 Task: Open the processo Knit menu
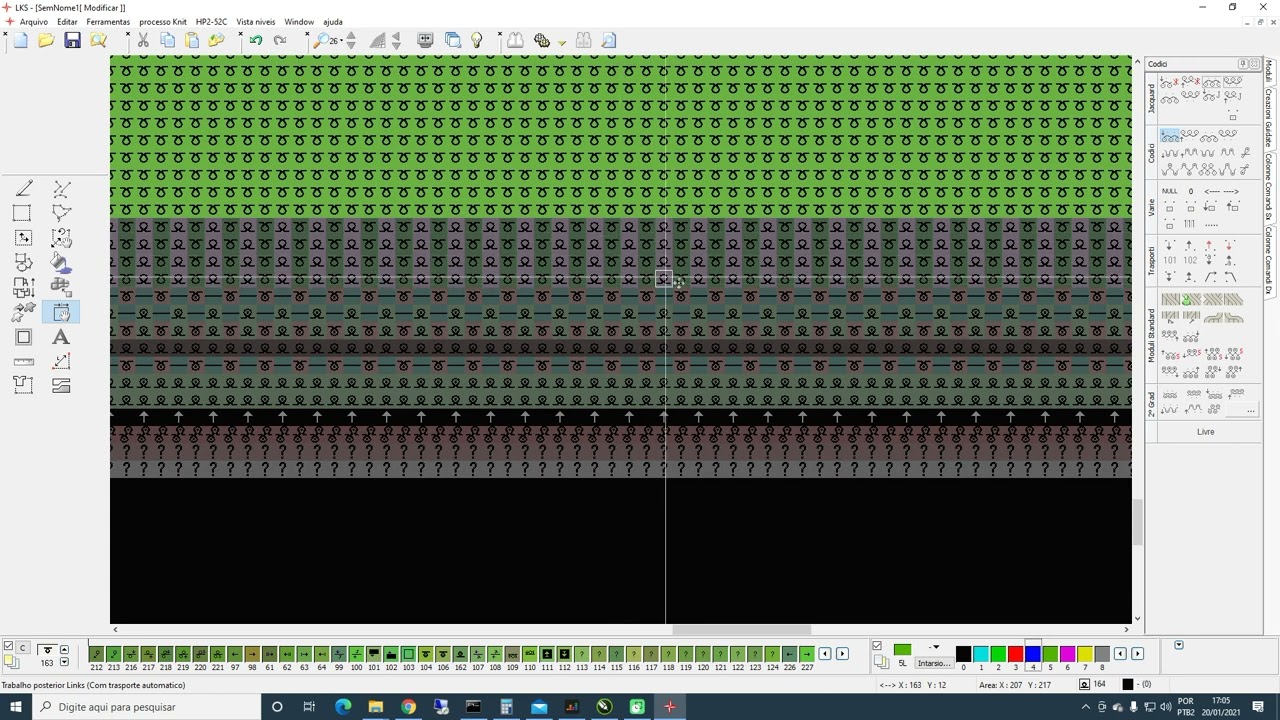tap(163, 21)
